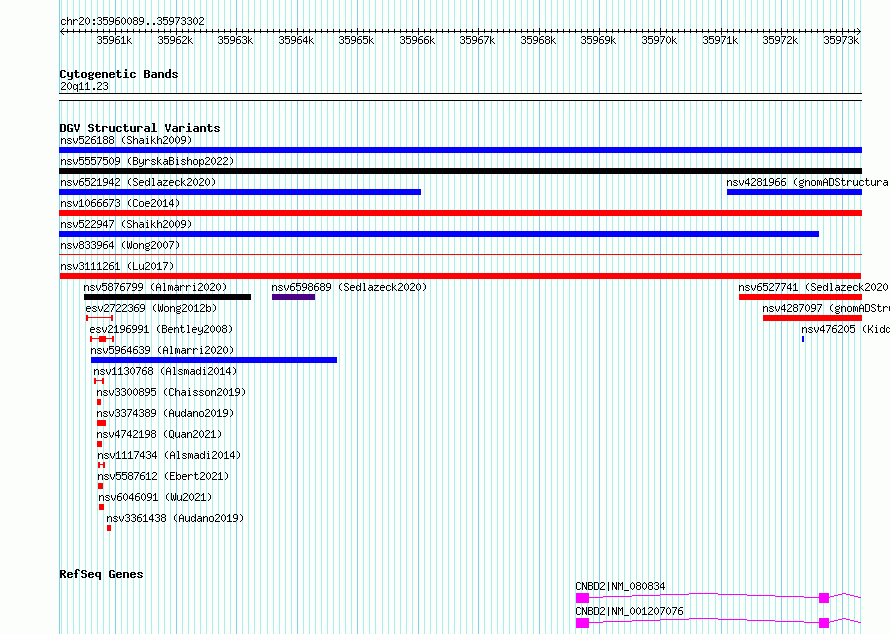Select the 20q11.23 band label
The width and height of the screenshot is (890, 634).
[x=84, y=86]
